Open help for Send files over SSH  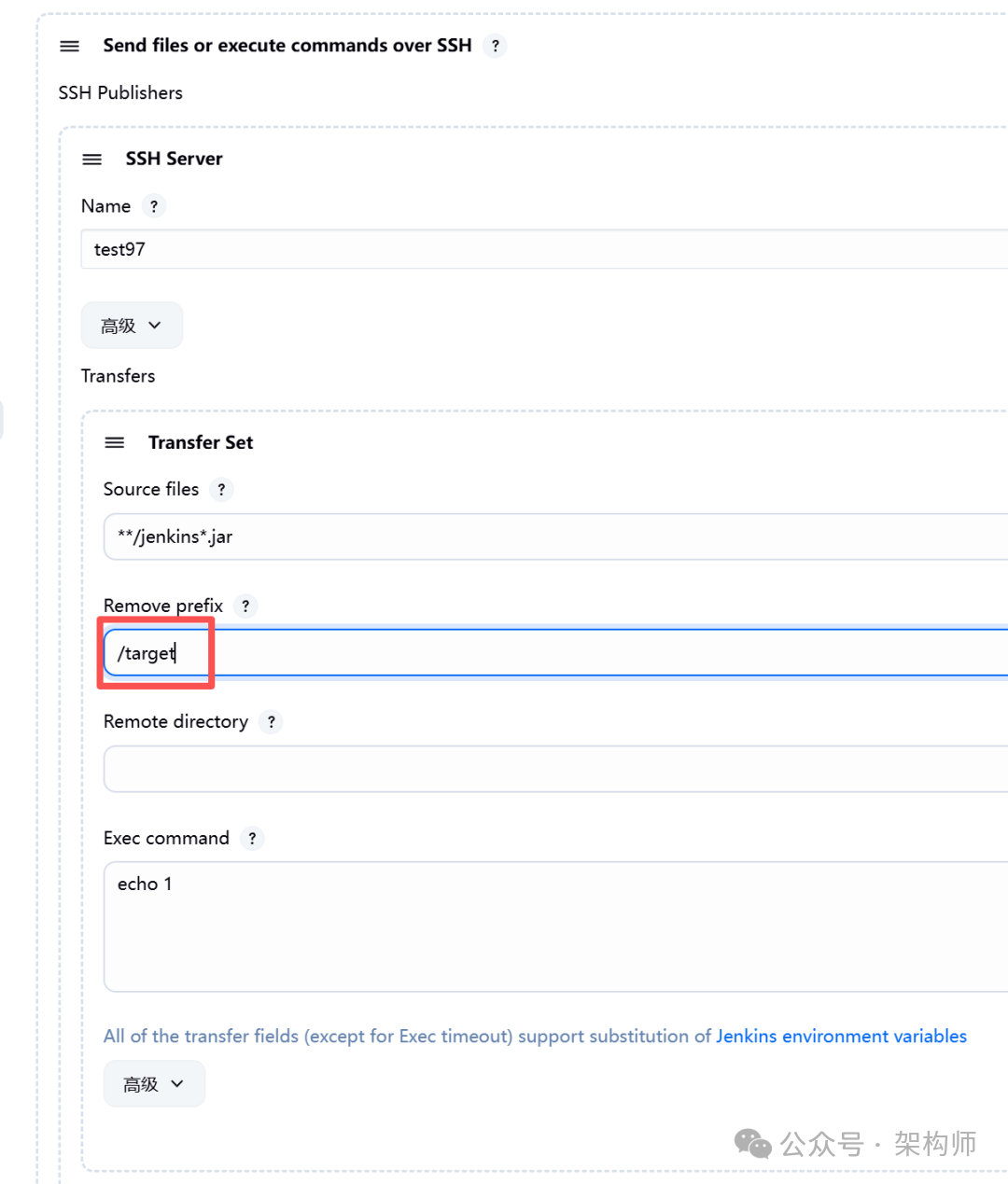tap(496, 46)
